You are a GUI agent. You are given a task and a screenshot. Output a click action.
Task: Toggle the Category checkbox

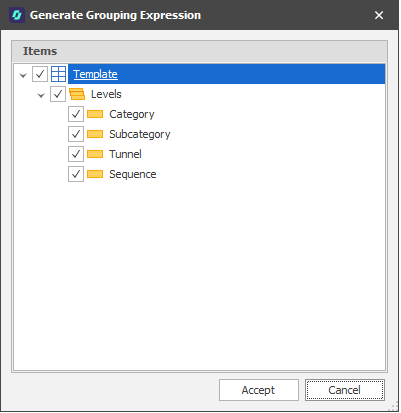point(76,114)
